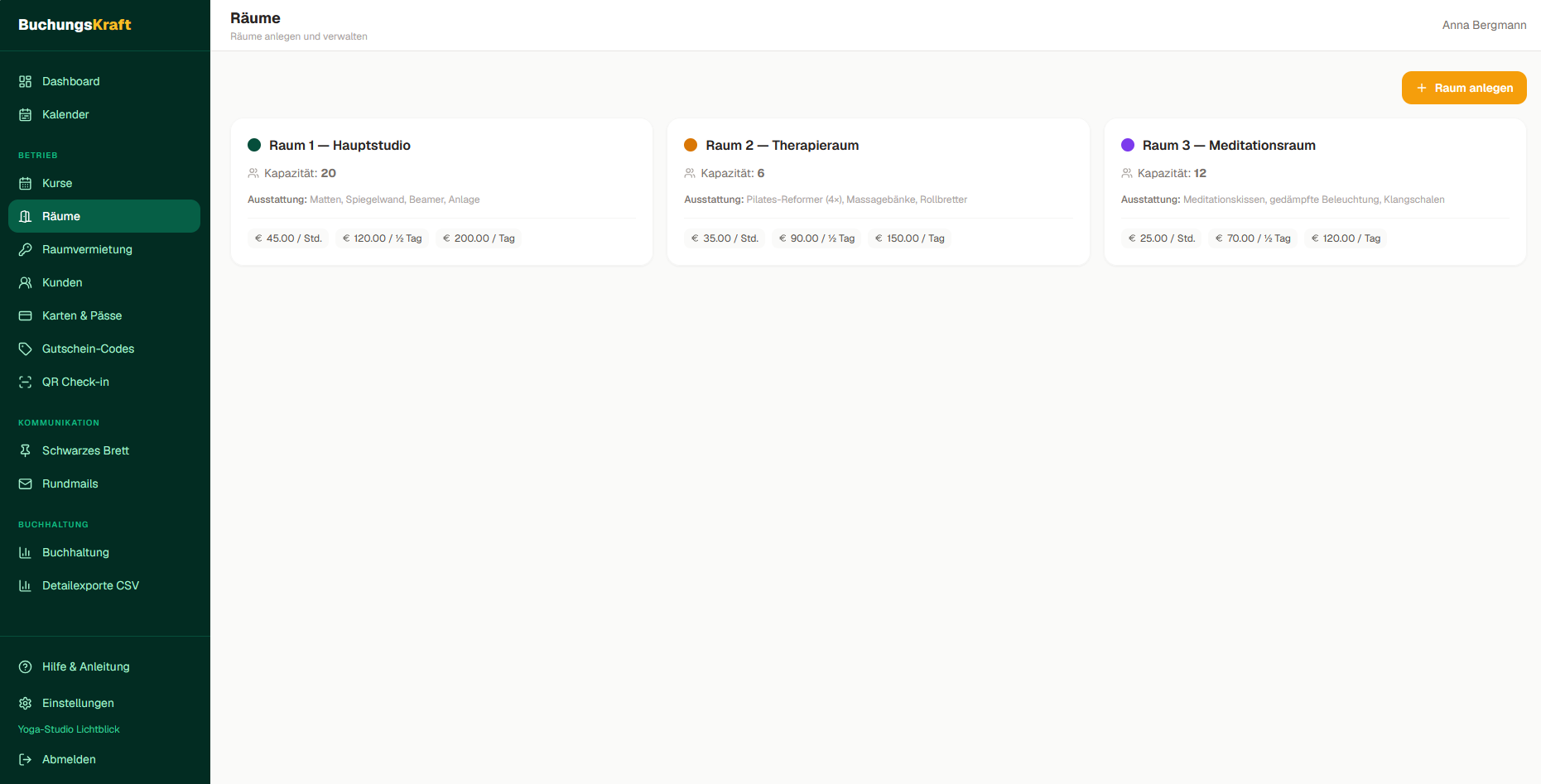Viewport: 1541px width, 784px height.
Task: Click the Einstellungen gear icon
Action: pos(26,703)
